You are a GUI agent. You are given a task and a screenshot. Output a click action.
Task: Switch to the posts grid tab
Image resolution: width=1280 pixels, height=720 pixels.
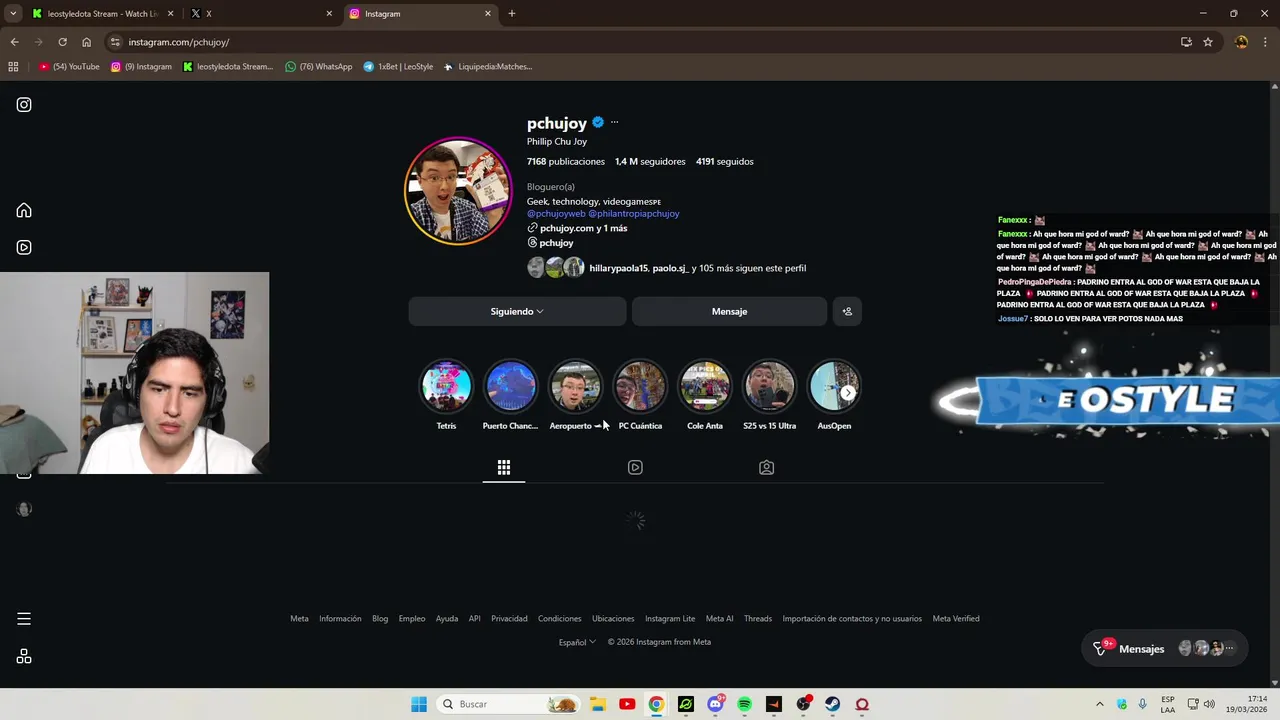504,467
